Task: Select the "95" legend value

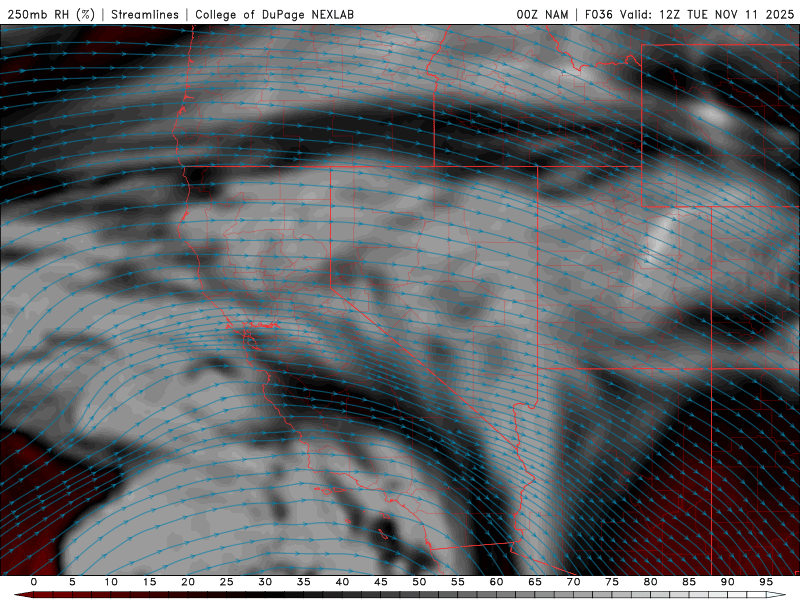Action: (766, 582)
